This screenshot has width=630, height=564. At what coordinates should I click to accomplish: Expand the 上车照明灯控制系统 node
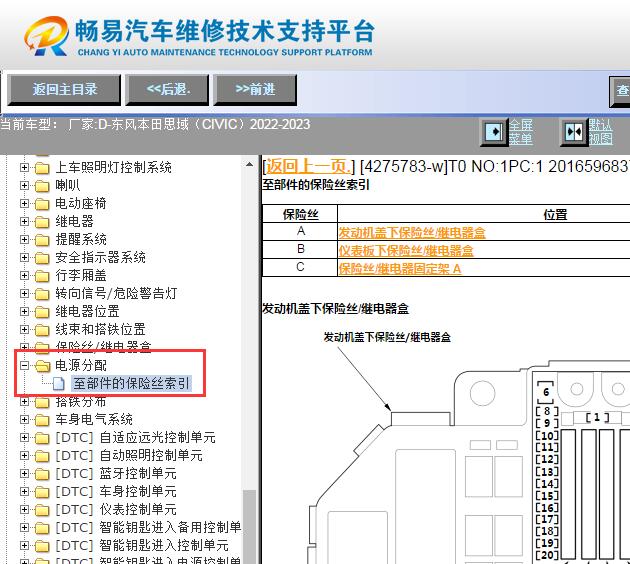25,167
